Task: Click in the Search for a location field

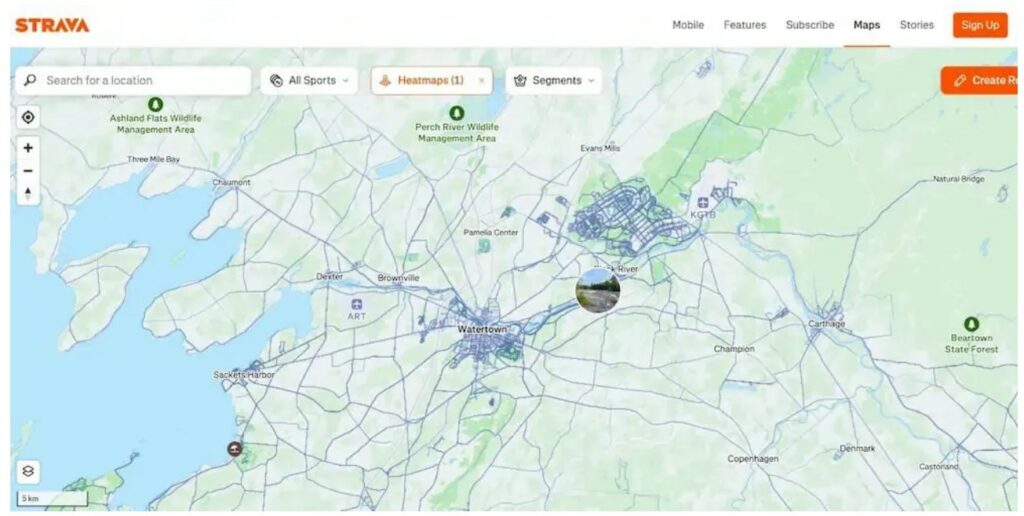Action: [x=133, y=80]
